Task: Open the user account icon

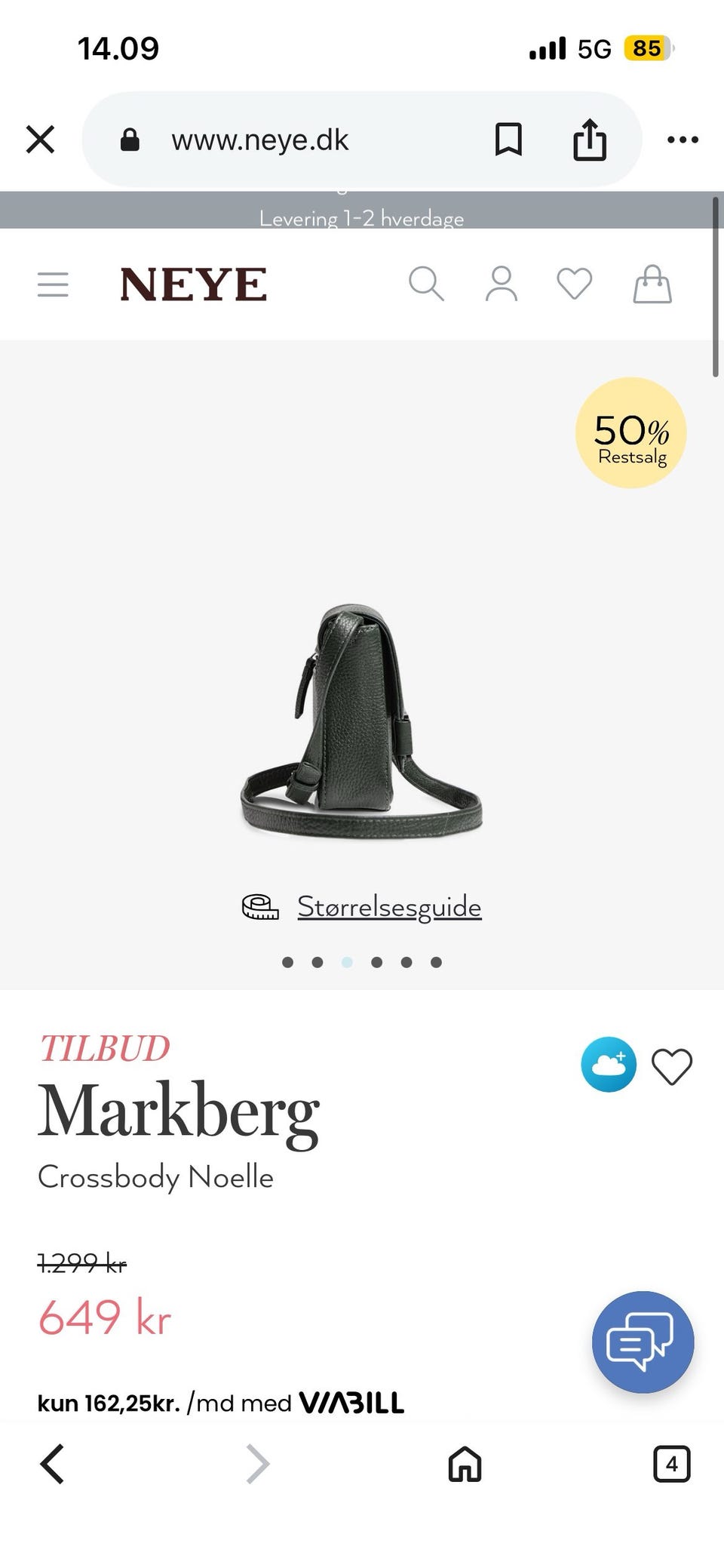Action: point(502,284)
